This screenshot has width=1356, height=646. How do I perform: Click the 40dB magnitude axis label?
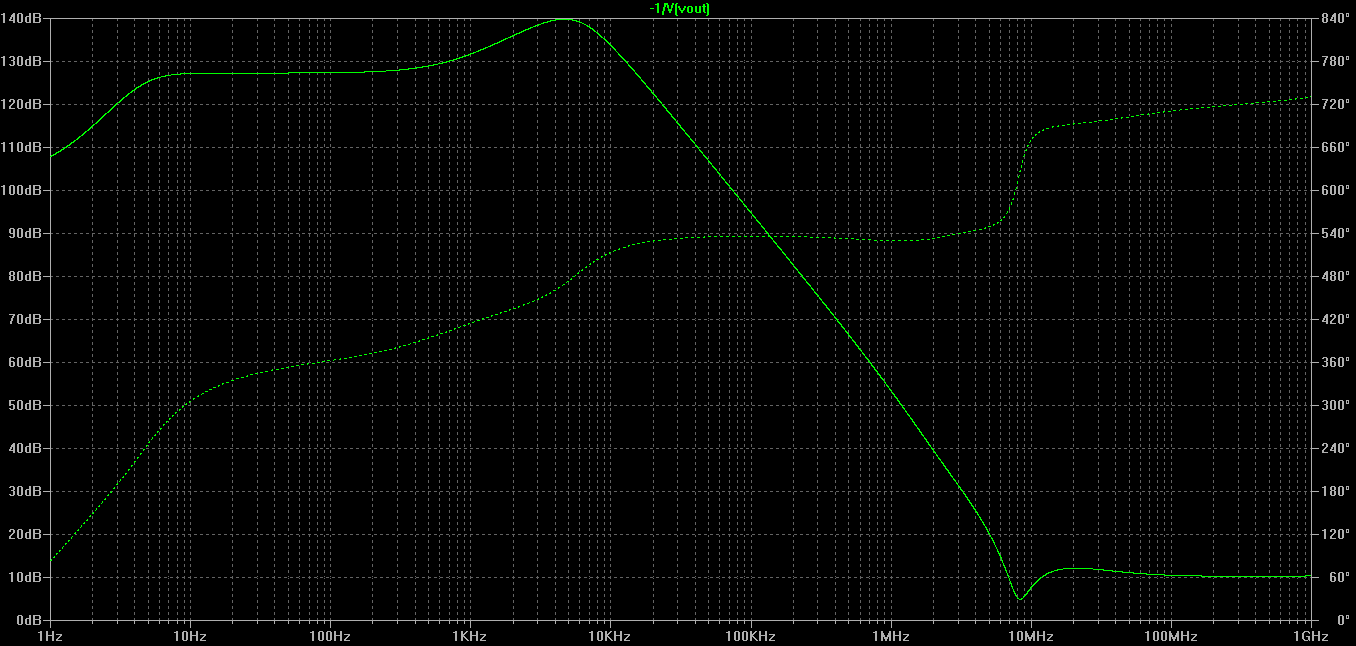[26, 448]
